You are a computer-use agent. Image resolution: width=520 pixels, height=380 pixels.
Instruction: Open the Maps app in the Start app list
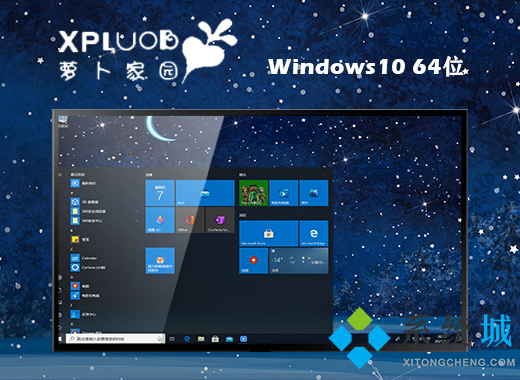(80, 286)
